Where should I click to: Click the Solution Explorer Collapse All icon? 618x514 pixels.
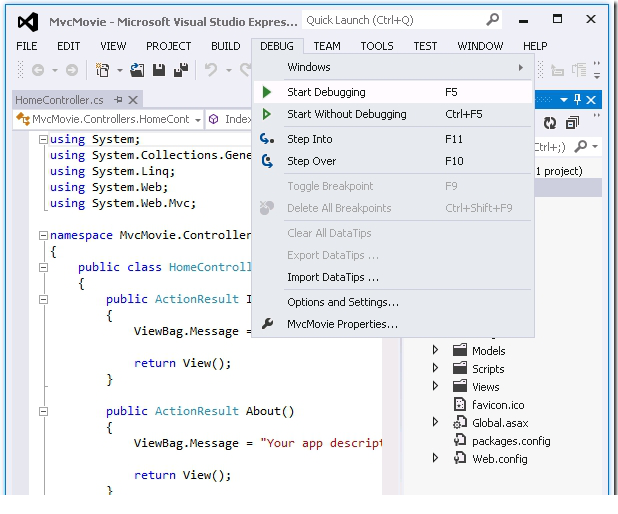coord(572,123)
